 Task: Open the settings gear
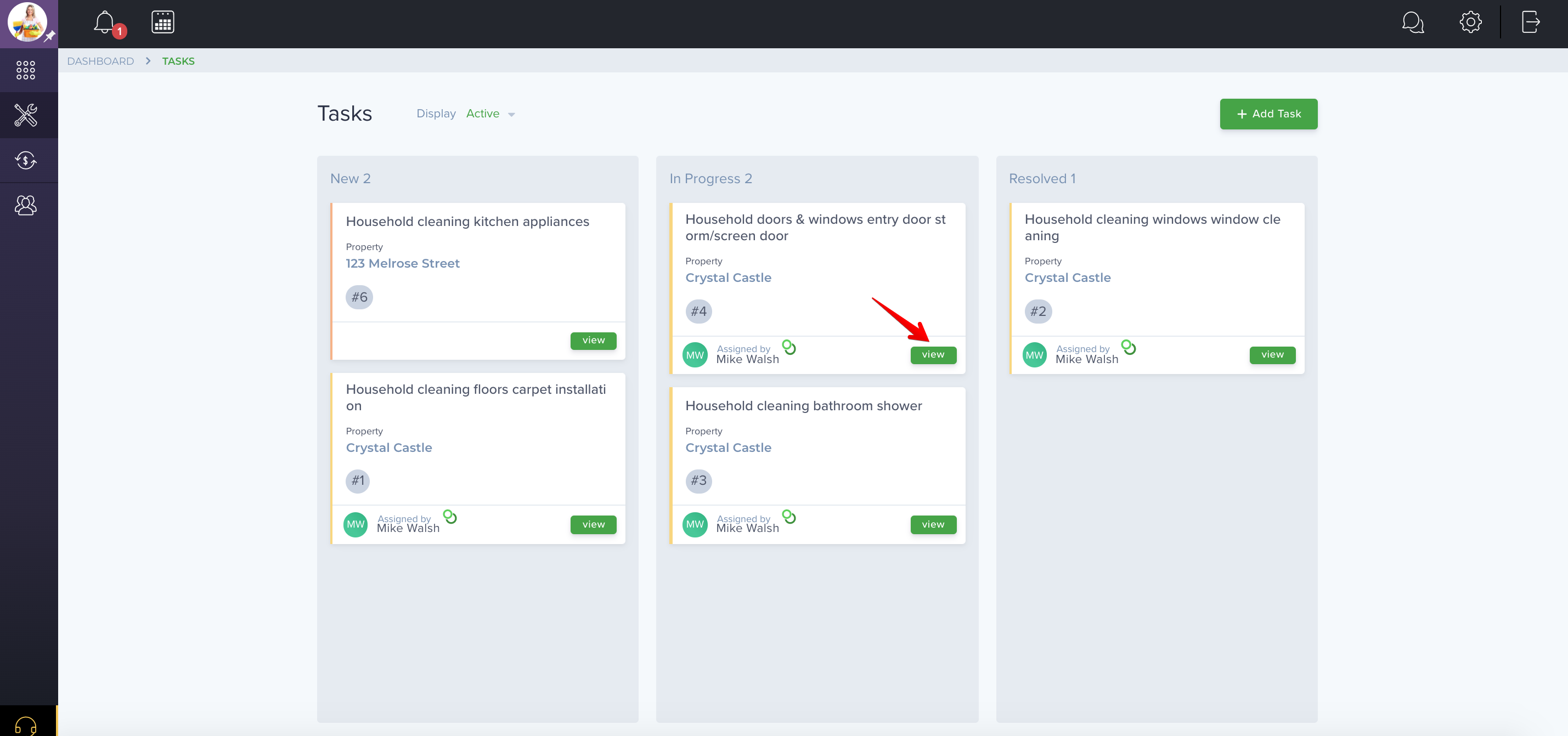pyautogui.click(x=1470, y=22)
